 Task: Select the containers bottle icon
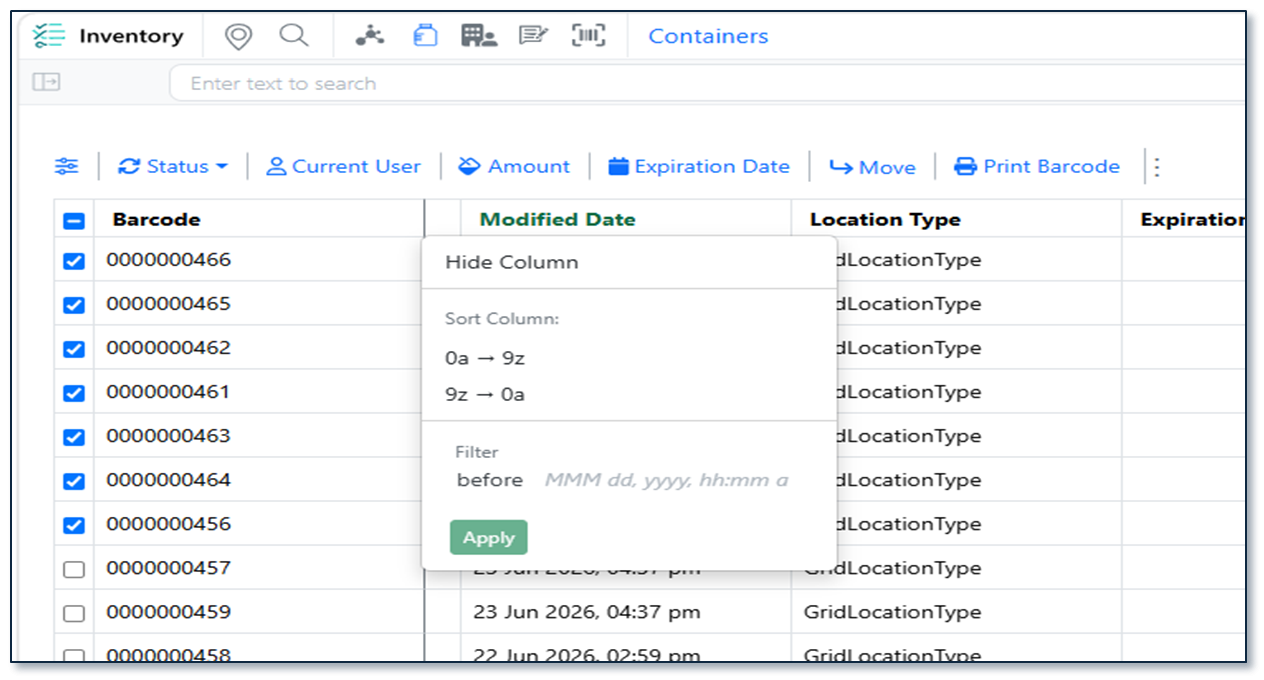(x=425, y=36)
